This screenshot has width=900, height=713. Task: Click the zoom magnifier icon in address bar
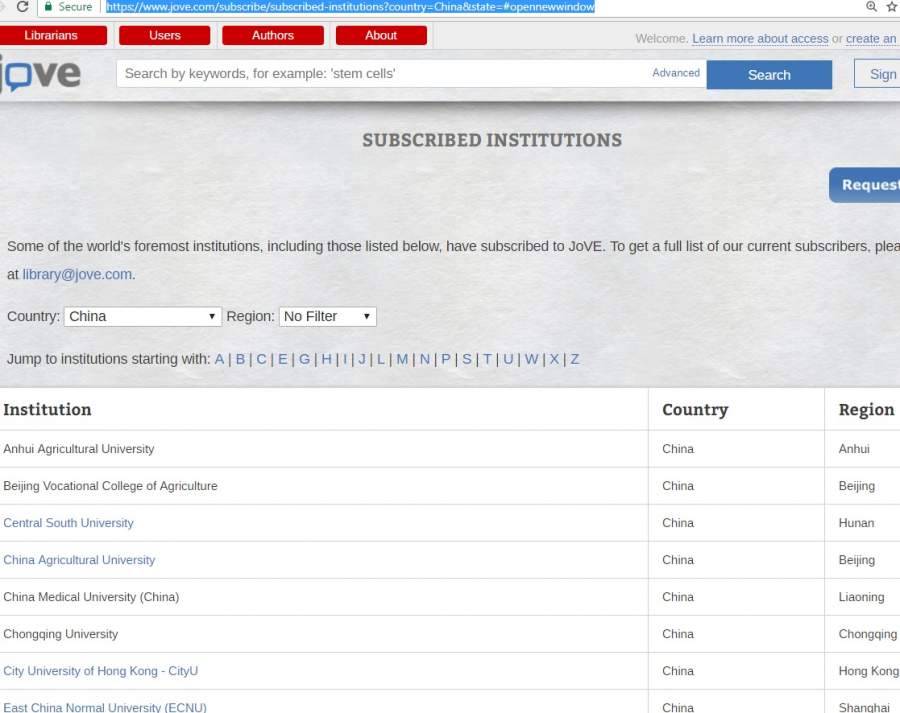(x=871, y=6)
